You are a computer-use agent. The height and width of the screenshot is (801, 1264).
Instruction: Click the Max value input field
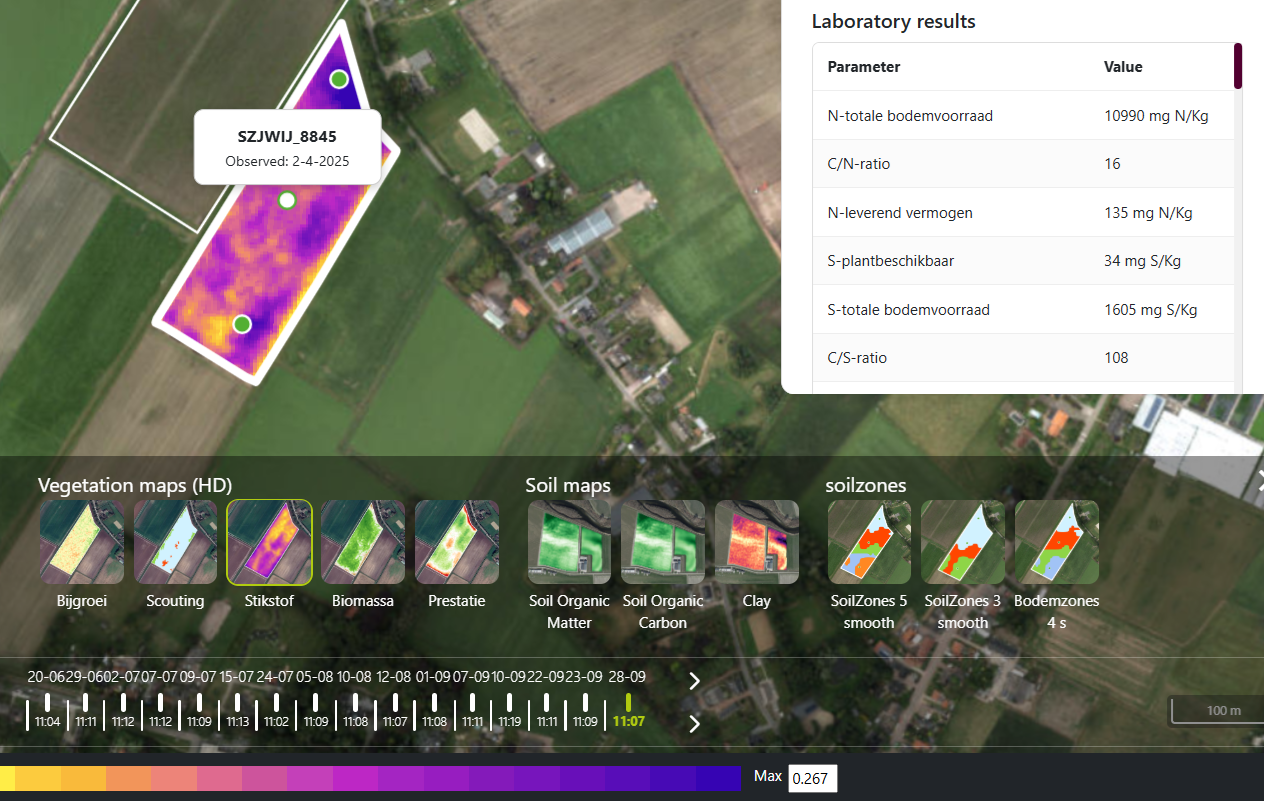812,778
